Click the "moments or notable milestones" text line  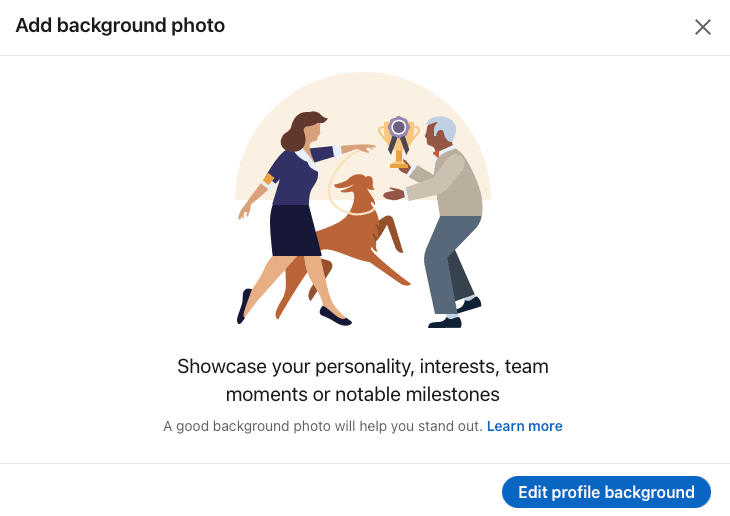click(363, 394)
